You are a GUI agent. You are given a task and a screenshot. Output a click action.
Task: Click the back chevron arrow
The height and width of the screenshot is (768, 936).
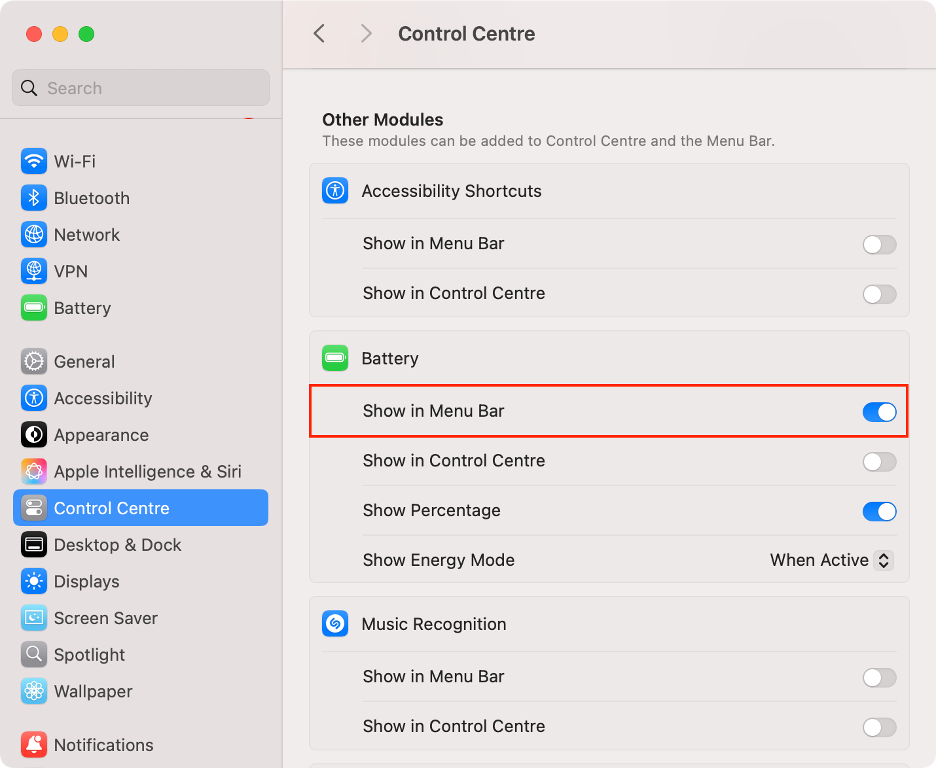click(319, 33)
